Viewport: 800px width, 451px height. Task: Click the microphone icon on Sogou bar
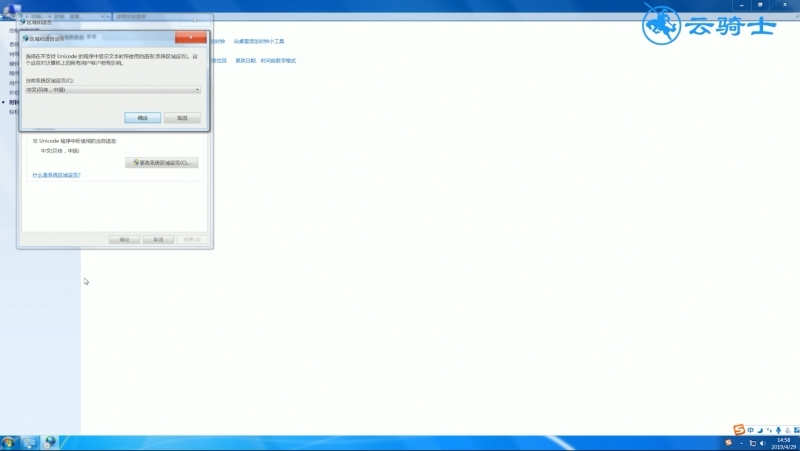click(x=778, y=430)
